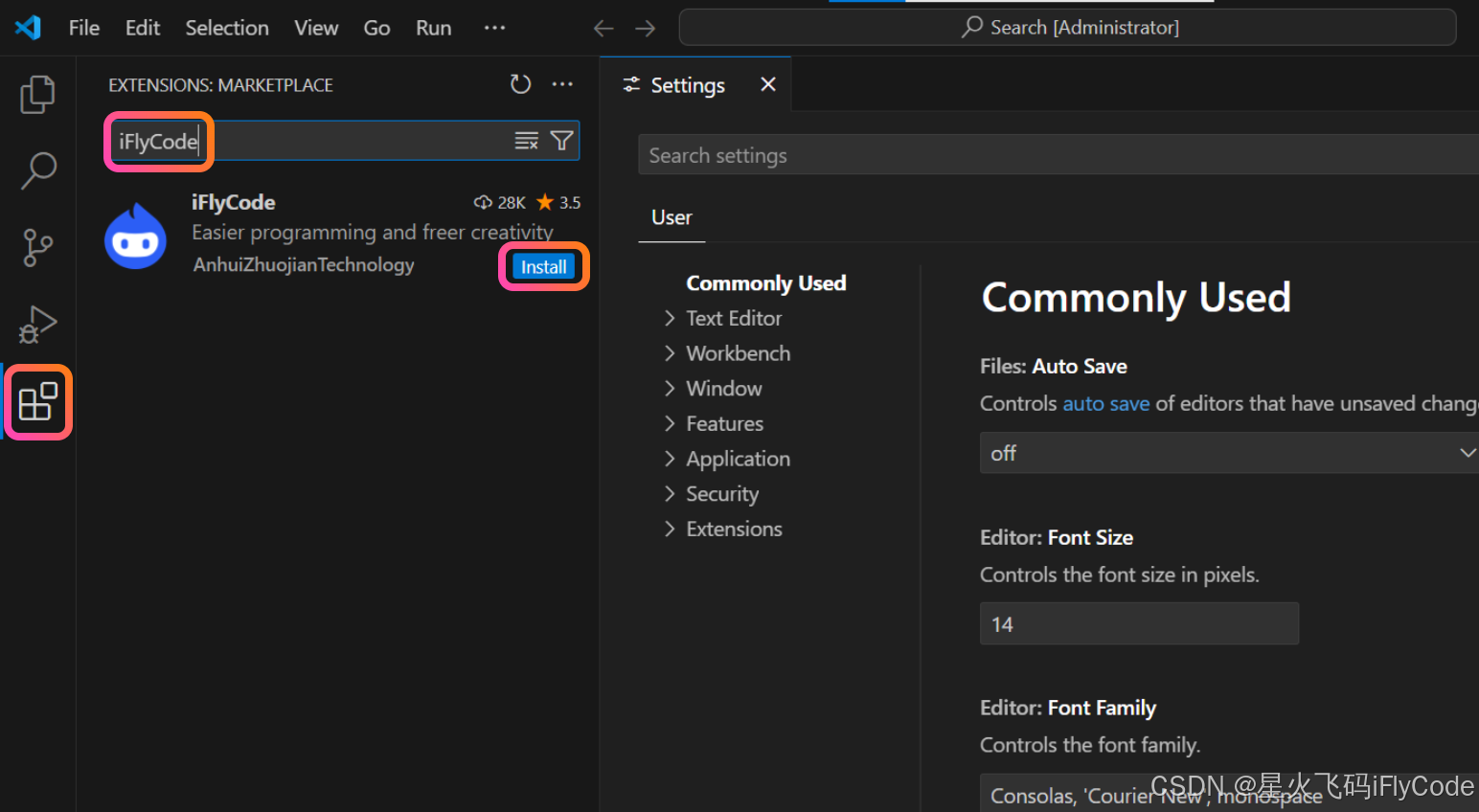Expand the Security settings group
This screenshot has height=812, width=1479.
click(x=721, y=494)
